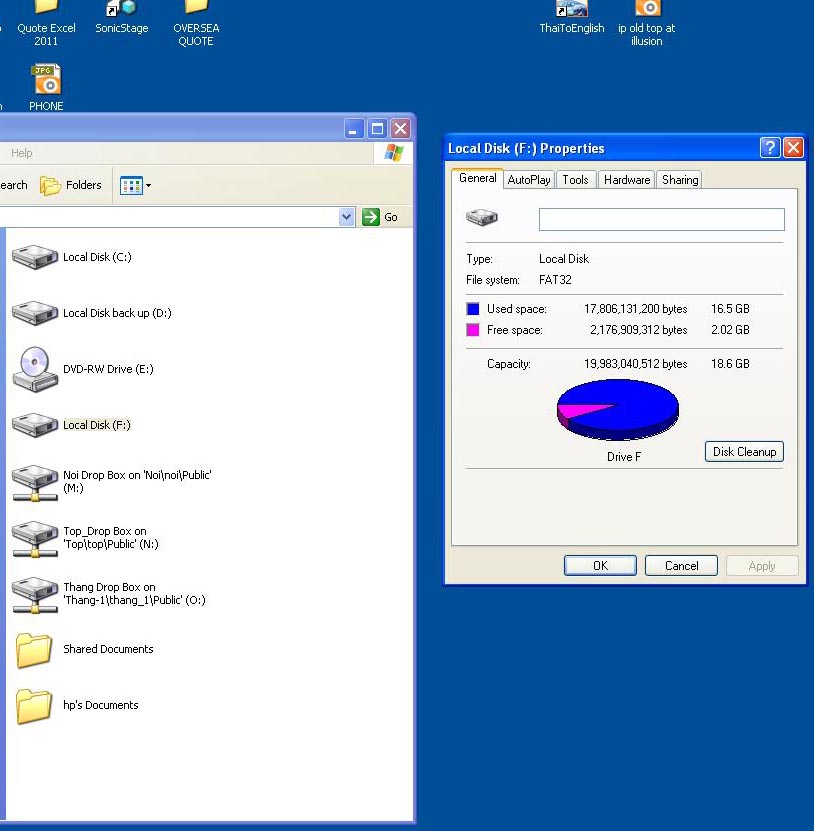Click the DVD-RW Drive (E:) icon
This screenshot has height=831, width=814.
34,369
